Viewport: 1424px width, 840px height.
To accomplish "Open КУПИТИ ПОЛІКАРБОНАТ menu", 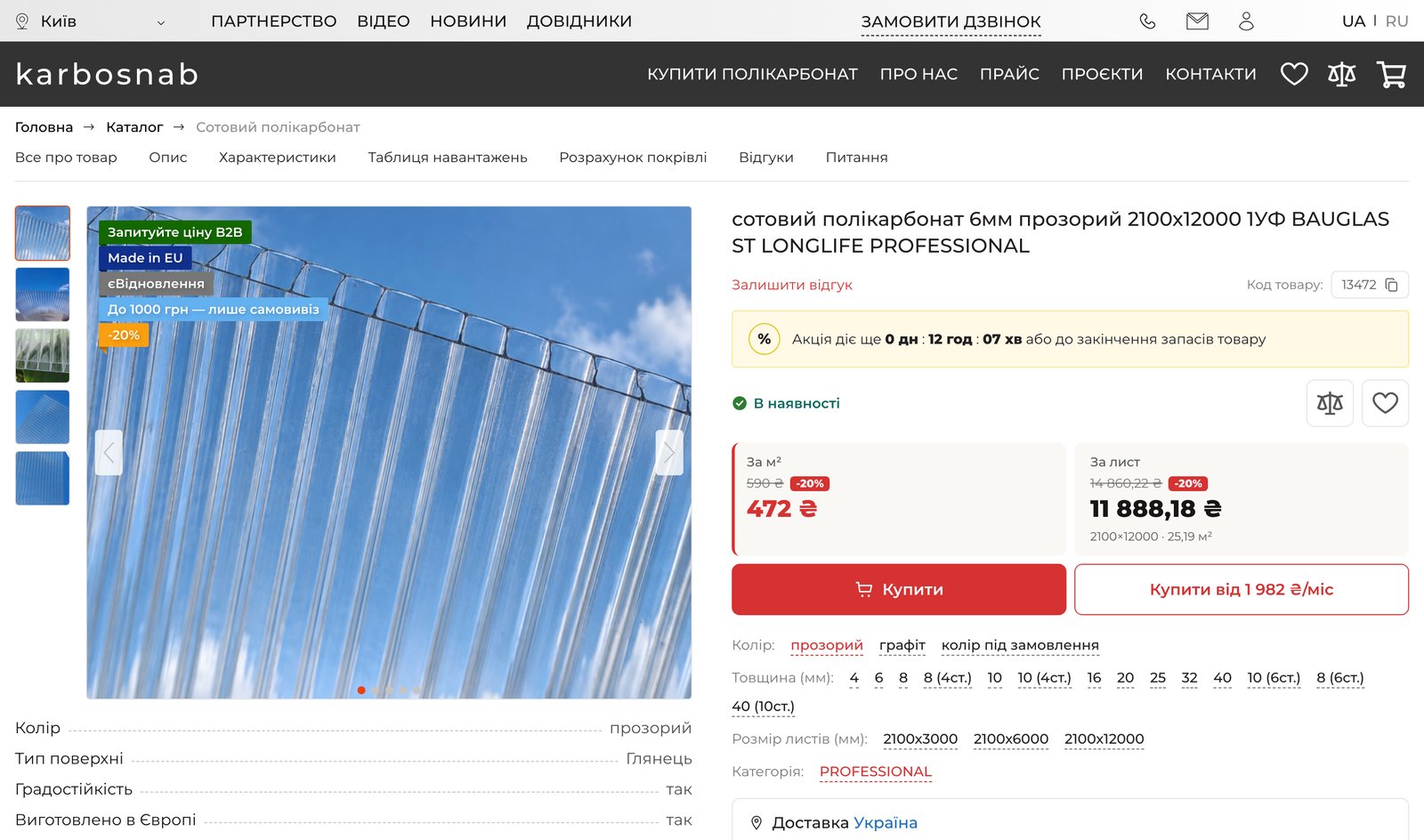I will pos(752,74).
